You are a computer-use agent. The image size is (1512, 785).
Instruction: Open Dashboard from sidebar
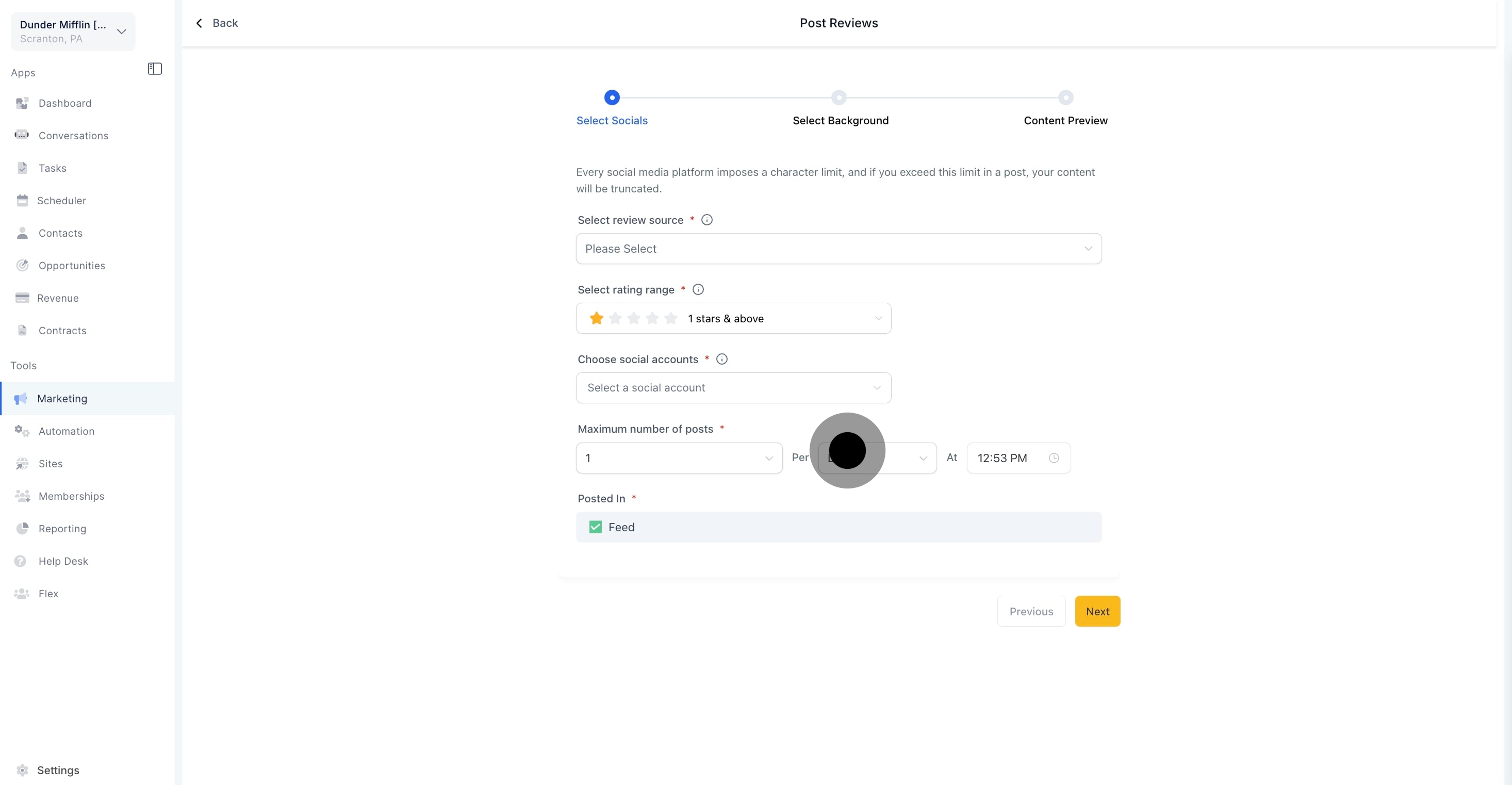tap(64, 103)
